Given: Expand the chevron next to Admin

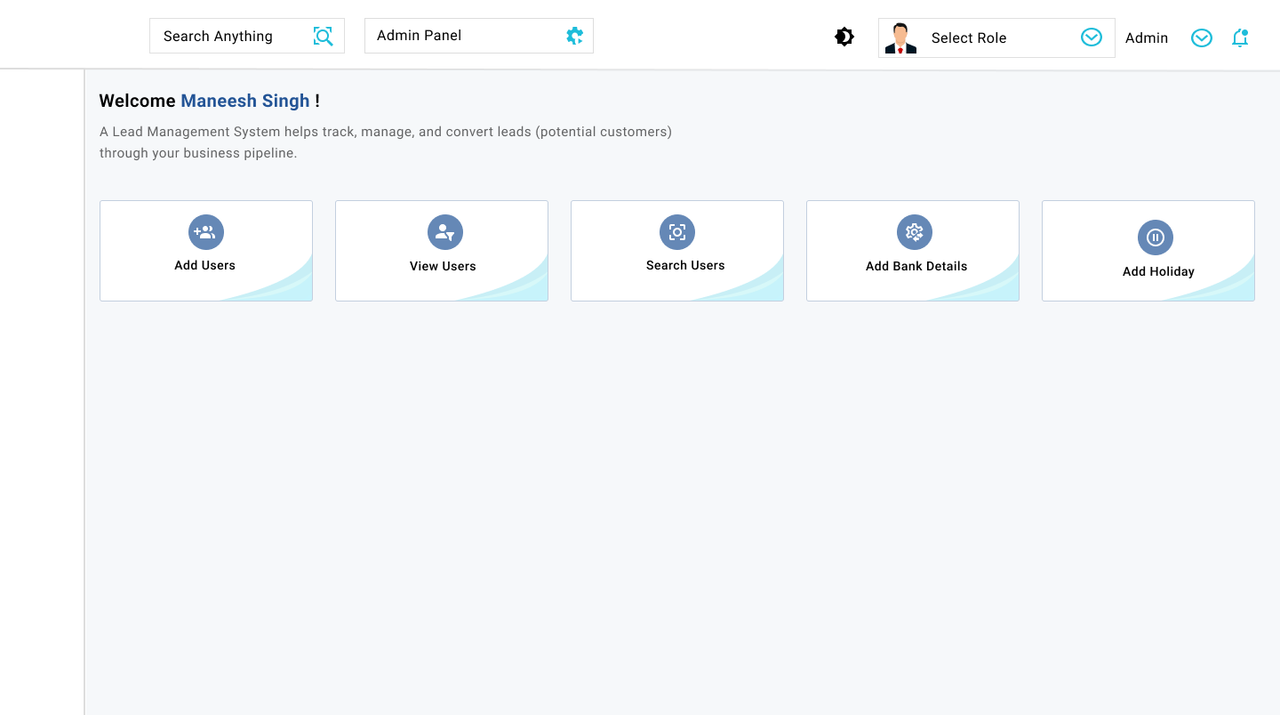Looking at the screenshot, I should (x=1201, y=37).
